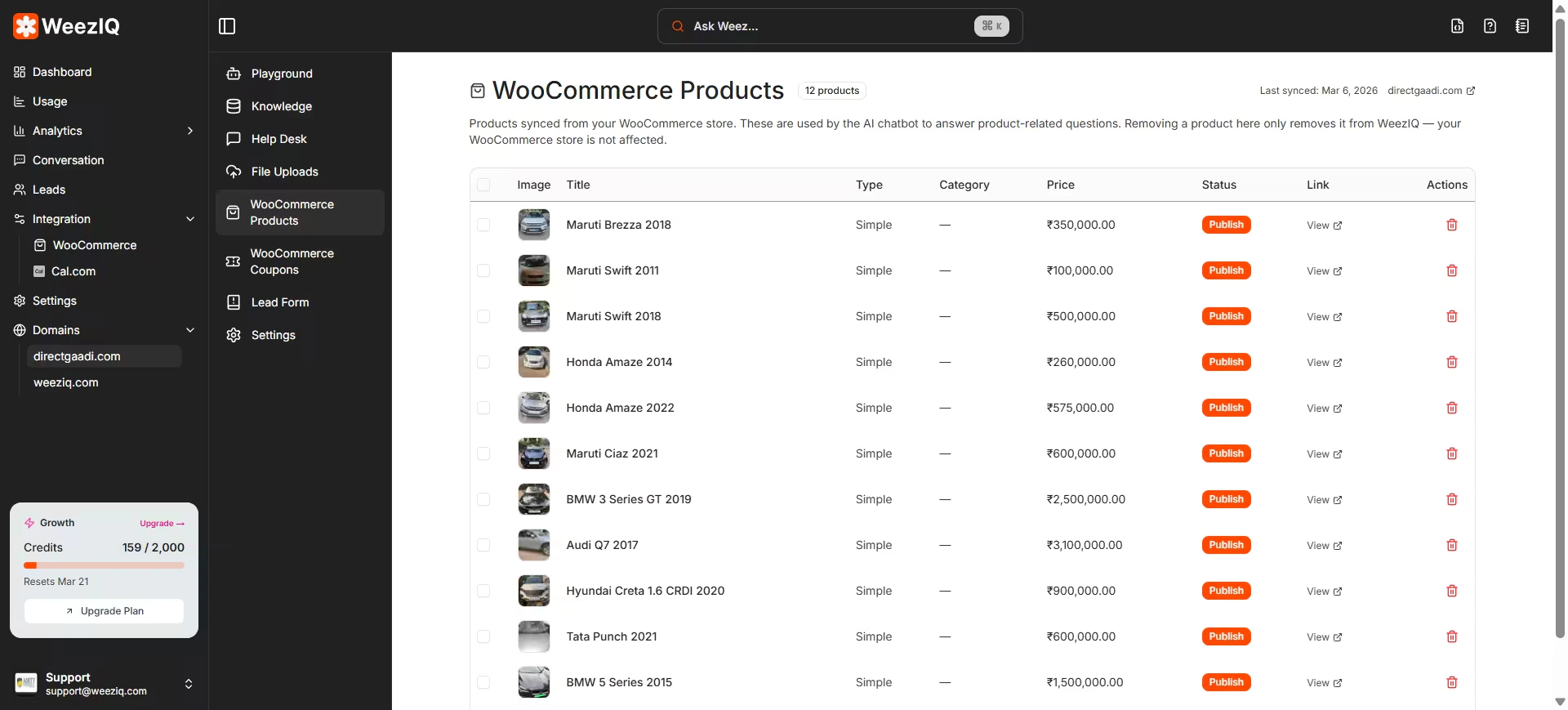Click the Upgrade link in Growth card
This screenshot has width=1568, height=710.
pos(162,523)
